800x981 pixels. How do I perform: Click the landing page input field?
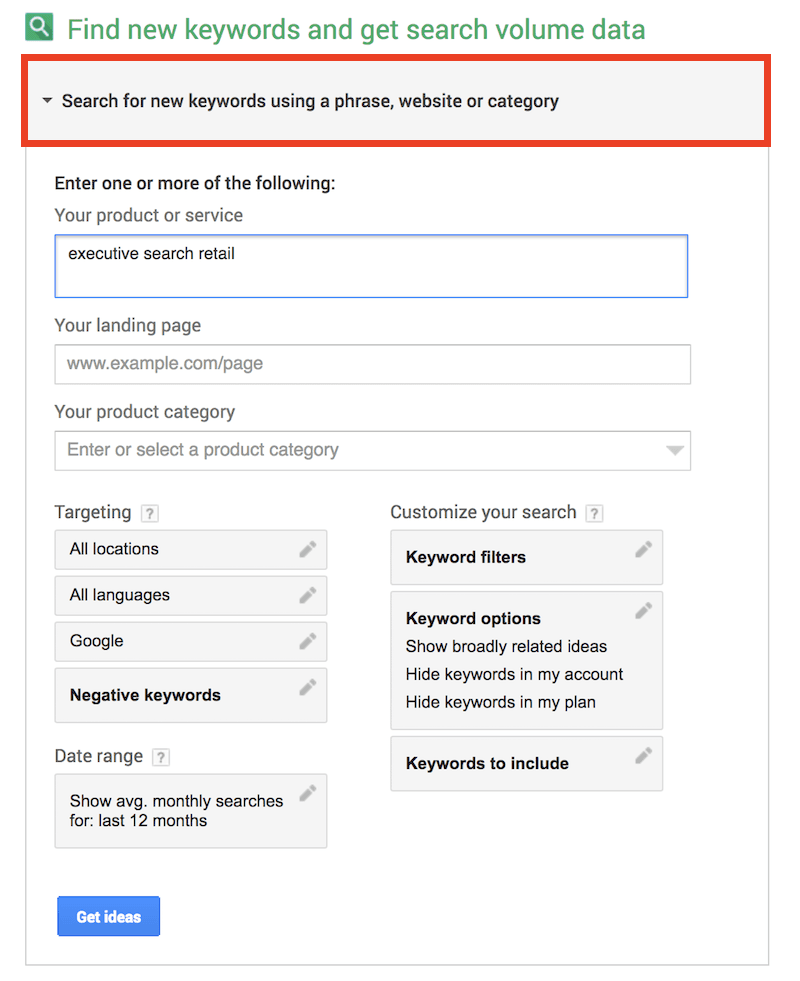pyautogui.click(x=372, y=364)
